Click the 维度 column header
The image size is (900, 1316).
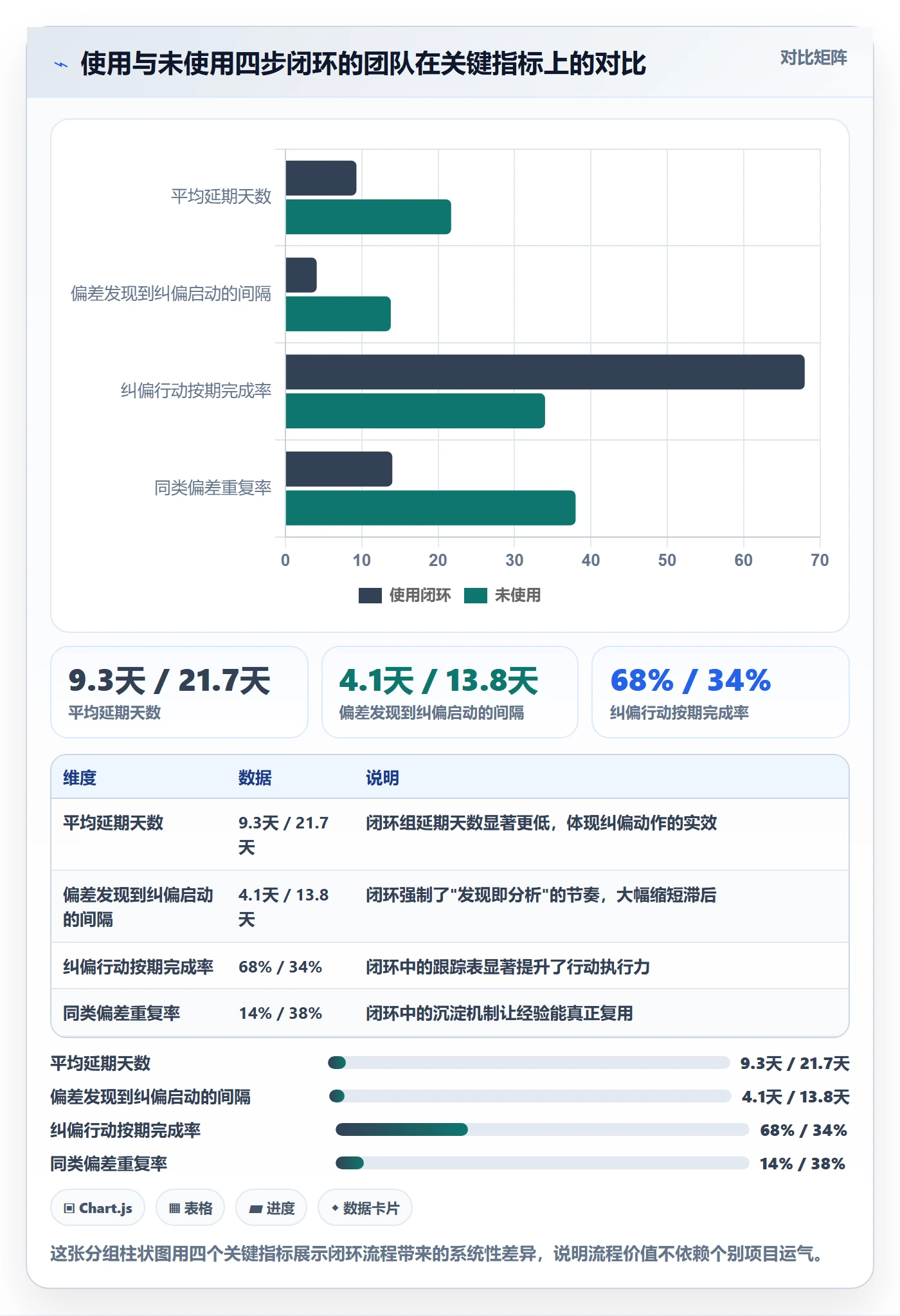(80, 778)
